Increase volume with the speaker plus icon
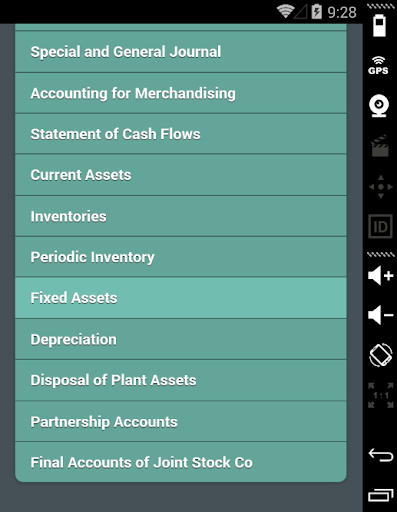Screen dimensions: 397x512 click(380, 276)
